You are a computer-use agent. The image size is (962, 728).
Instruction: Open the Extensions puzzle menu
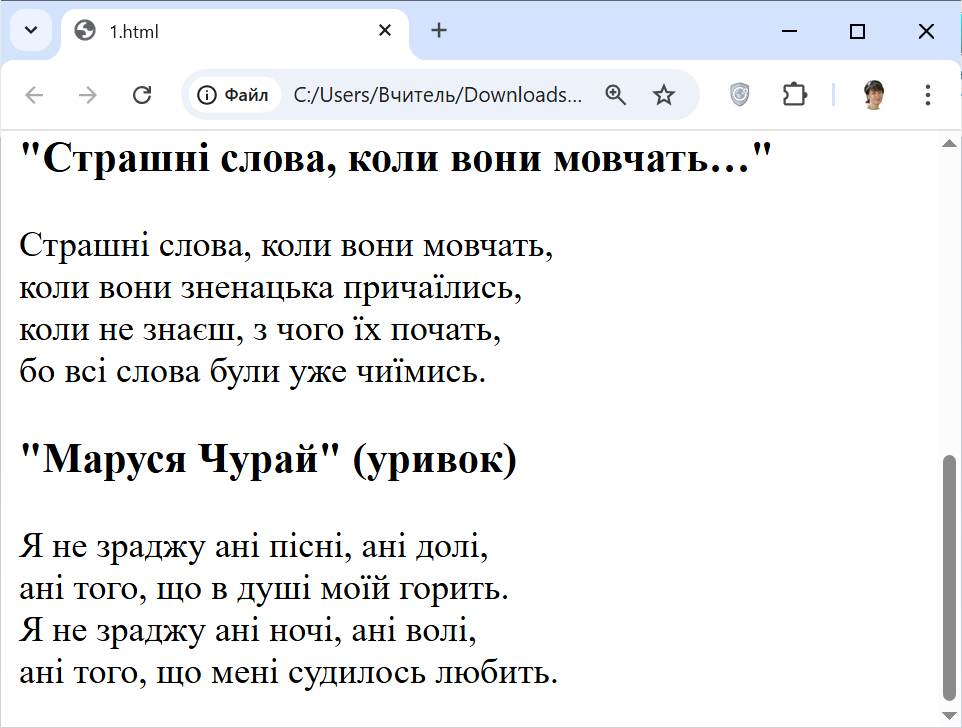[794, 95]
